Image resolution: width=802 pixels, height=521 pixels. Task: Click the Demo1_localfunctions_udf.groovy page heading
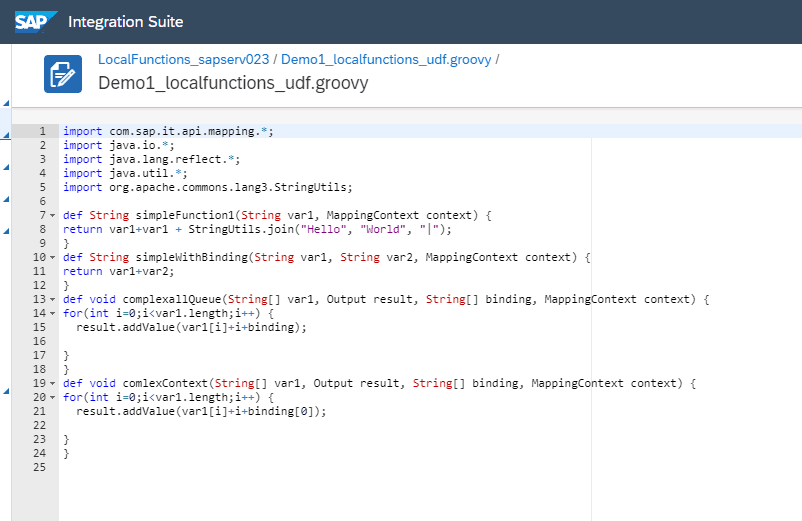(x=233, y=83)
